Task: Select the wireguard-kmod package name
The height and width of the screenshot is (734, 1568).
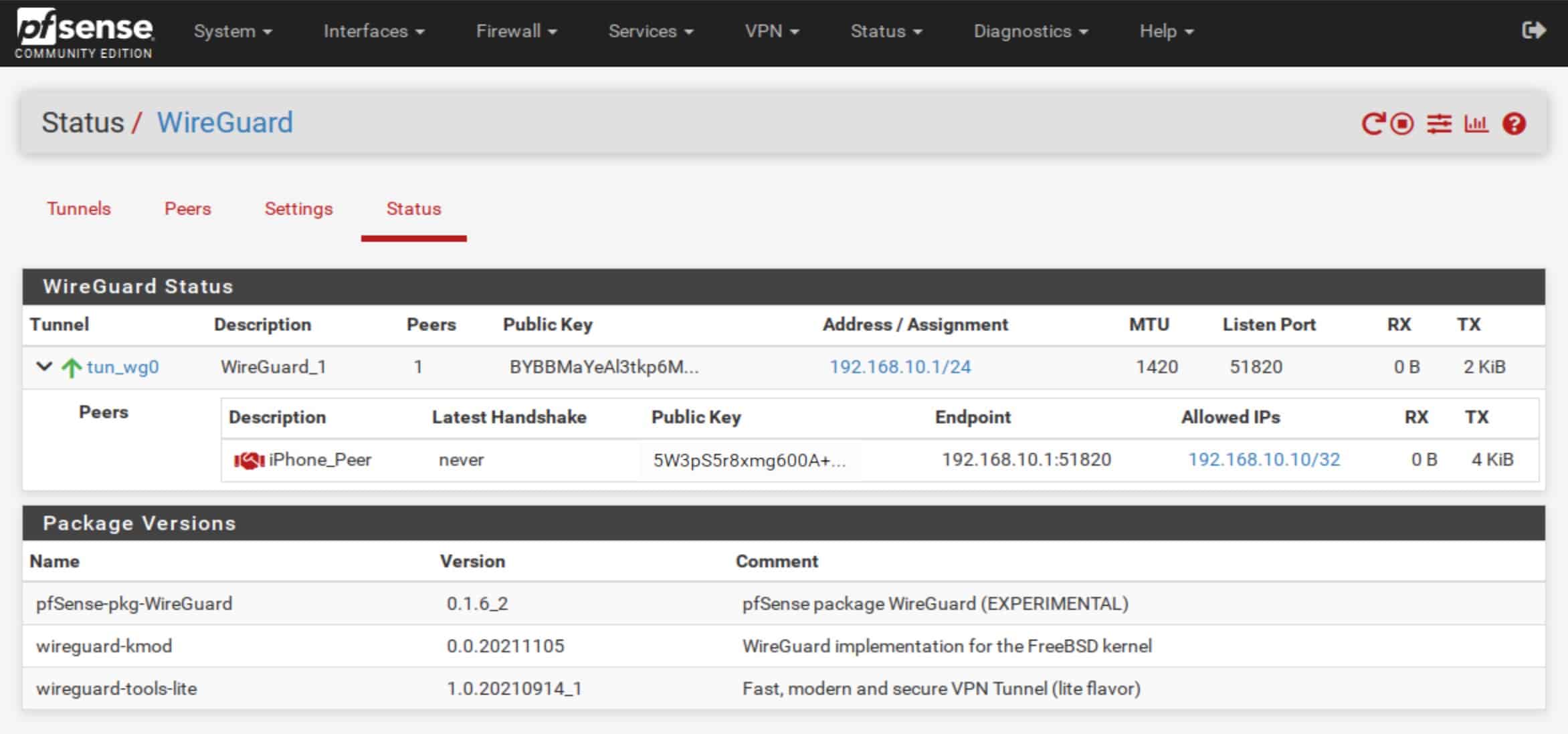Action: pyautogui.click(x=104, y=646)
